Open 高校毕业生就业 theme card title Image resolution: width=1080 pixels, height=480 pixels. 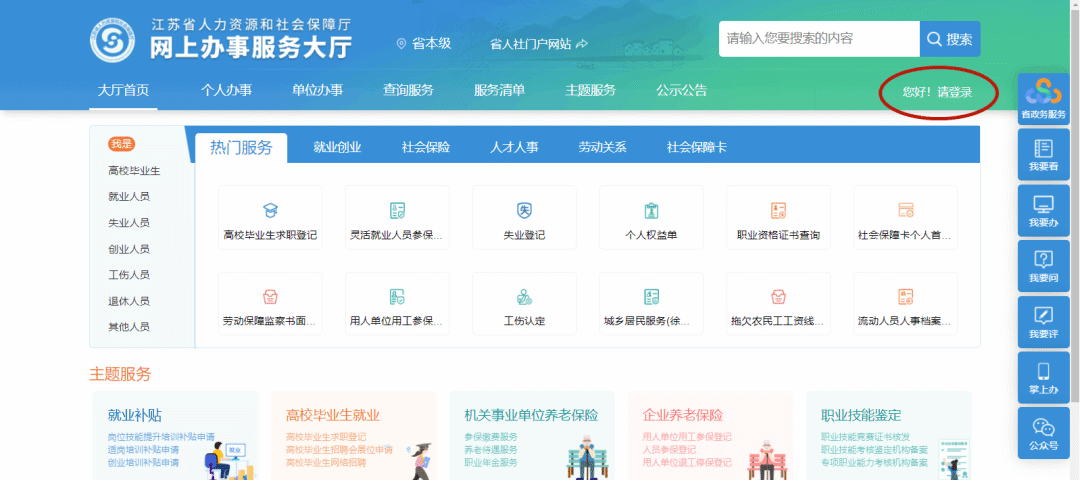coord(333,415)
